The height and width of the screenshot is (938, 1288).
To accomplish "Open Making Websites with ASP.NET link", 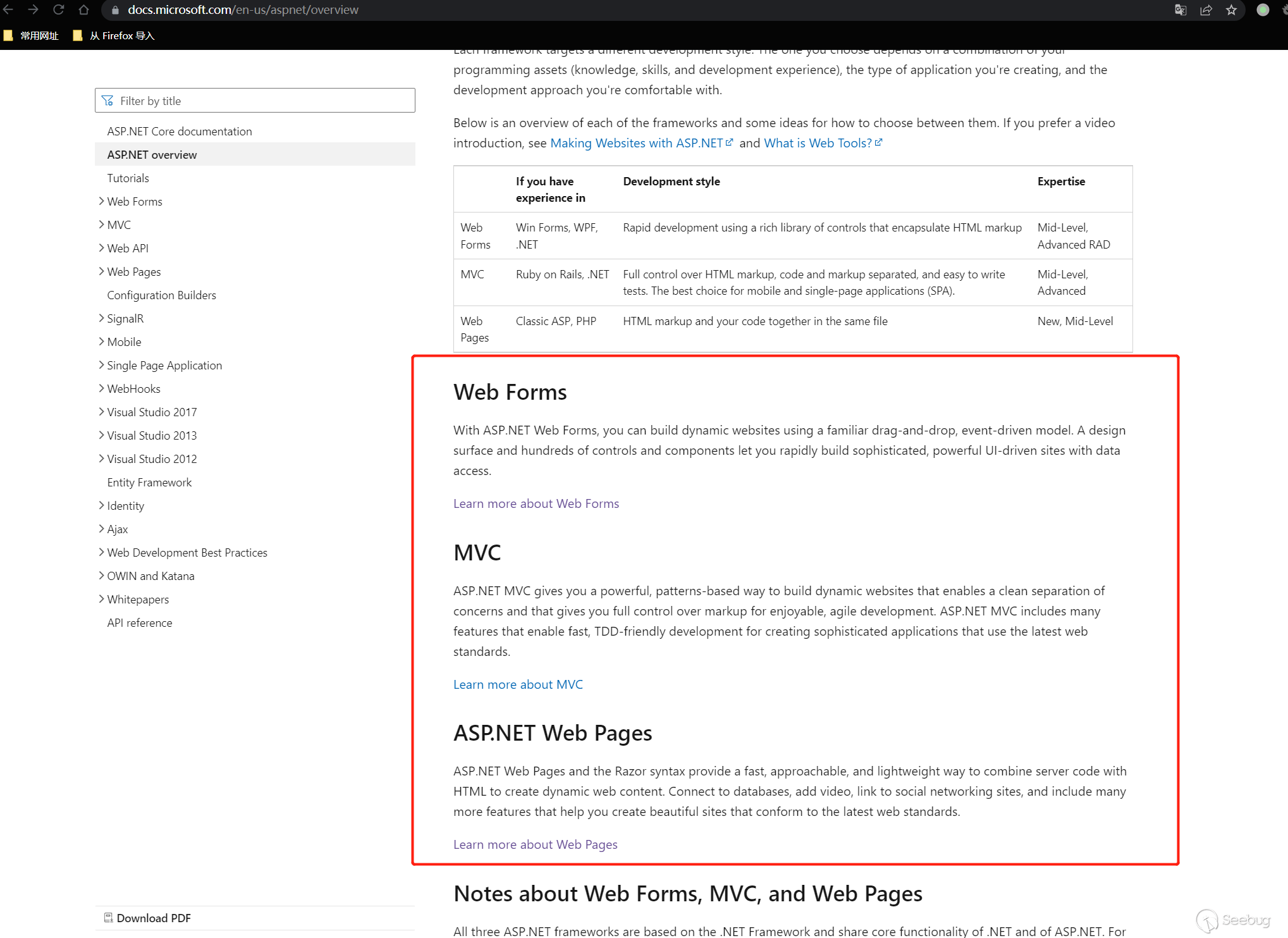I will [x=637, y=143].
